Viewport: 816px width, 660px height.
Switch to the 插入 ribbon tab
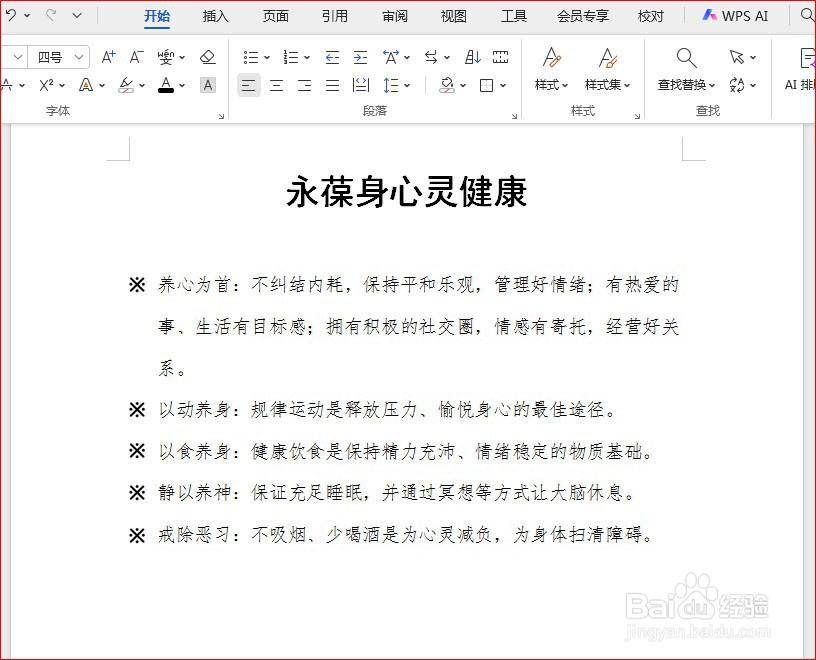215,16
